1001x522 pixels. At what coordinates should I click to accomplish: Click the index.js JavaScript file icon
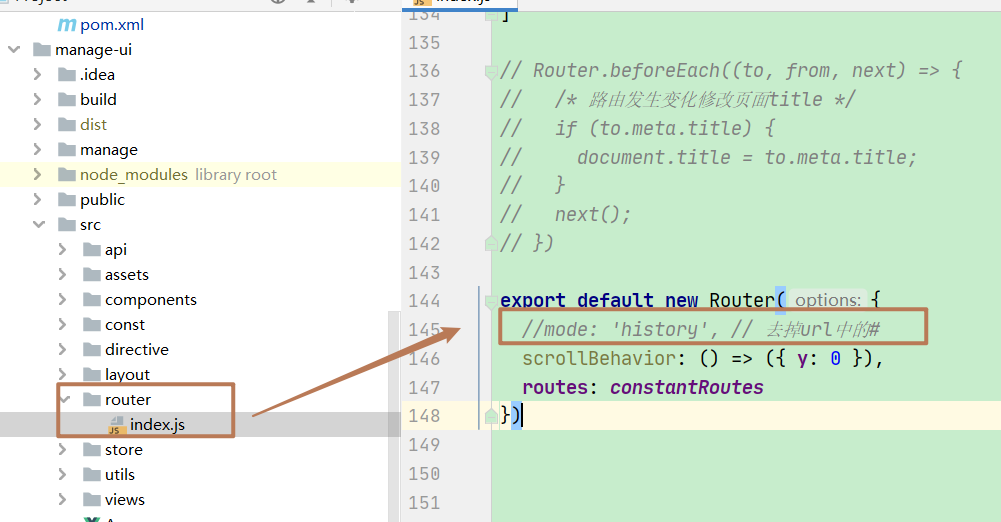116,425
